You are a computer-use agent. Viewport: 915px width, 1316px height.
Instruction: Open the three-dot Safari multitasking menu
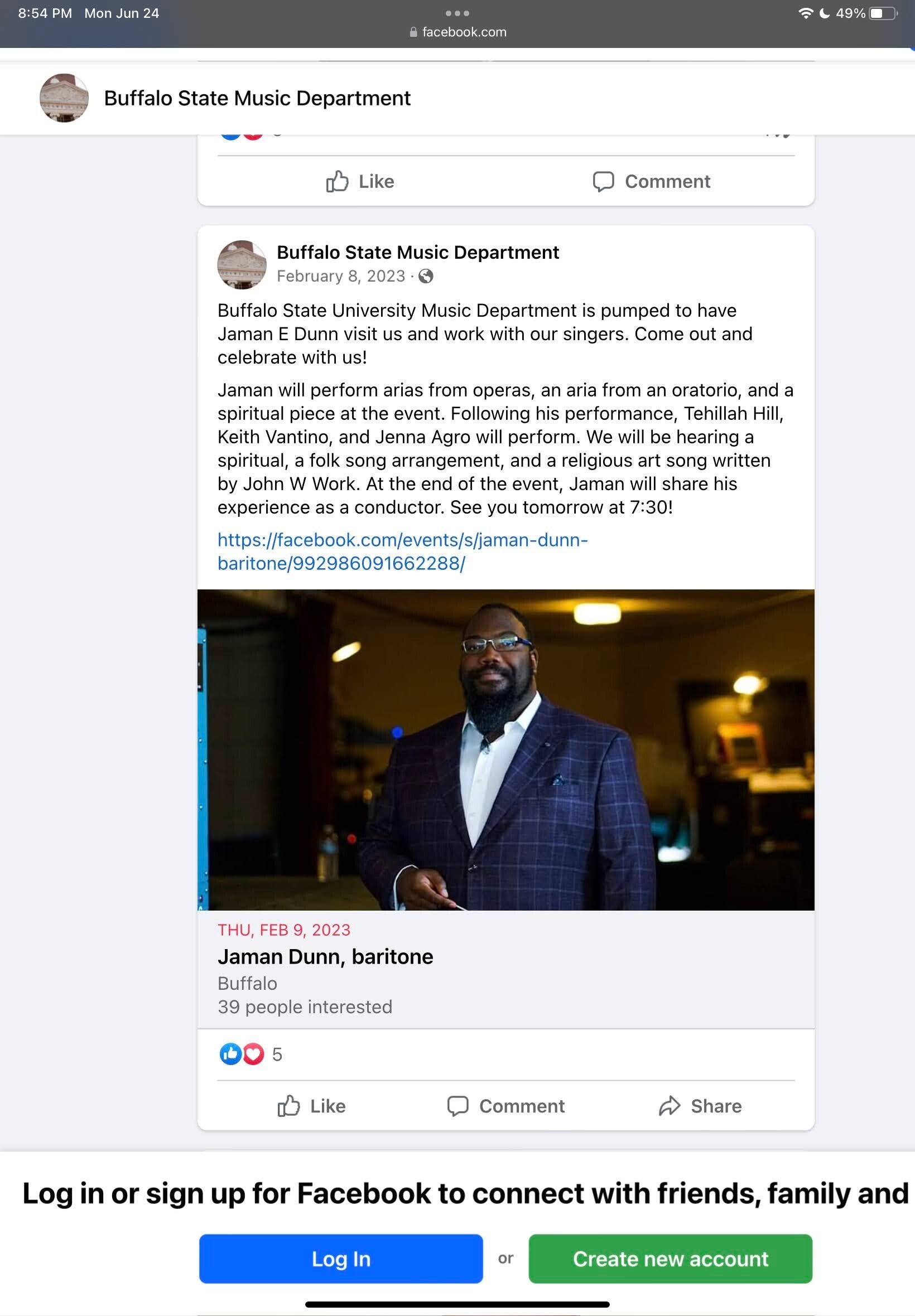pos(458,13)
